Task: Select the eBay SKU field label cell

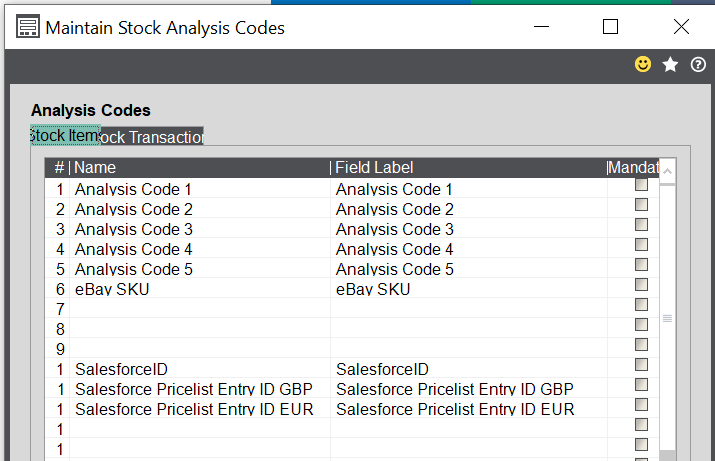Action: (468, 289)
